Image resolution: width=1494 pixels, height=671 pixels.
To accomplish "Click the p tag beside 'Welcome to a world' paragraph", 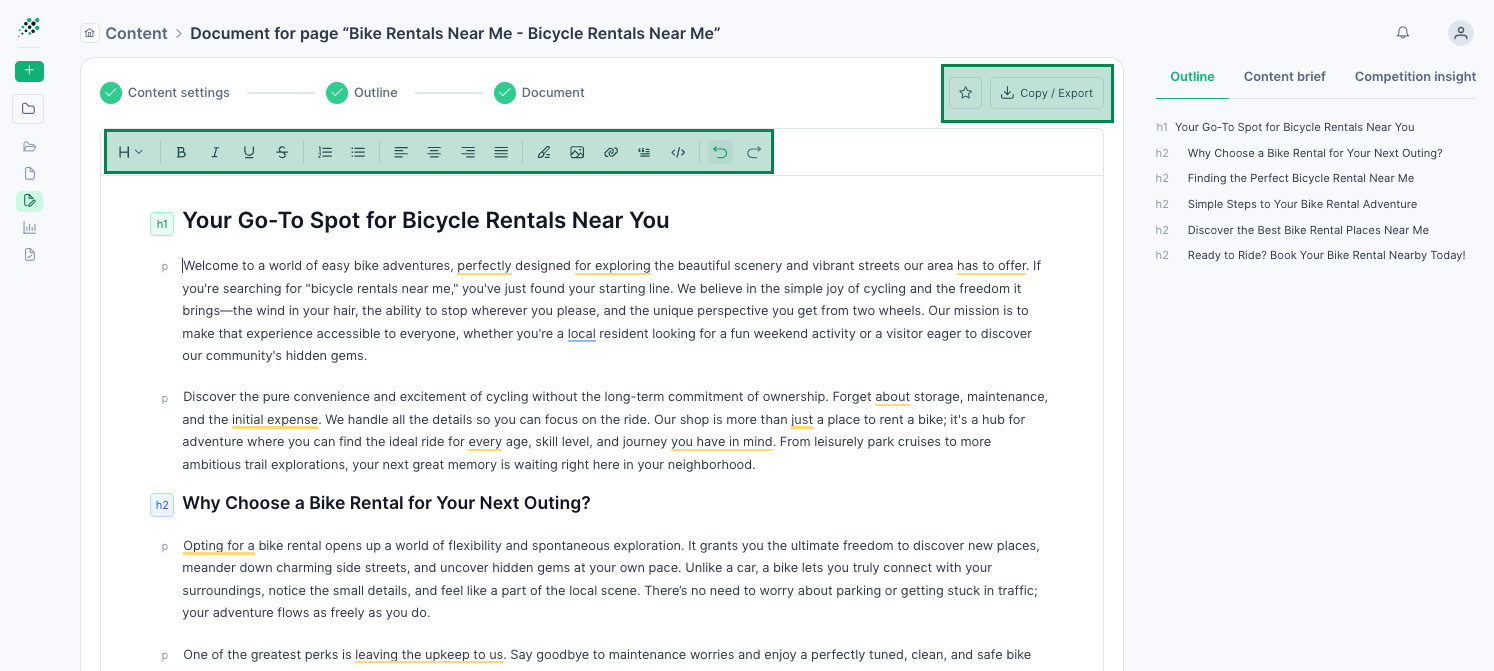I will [165, 267].
